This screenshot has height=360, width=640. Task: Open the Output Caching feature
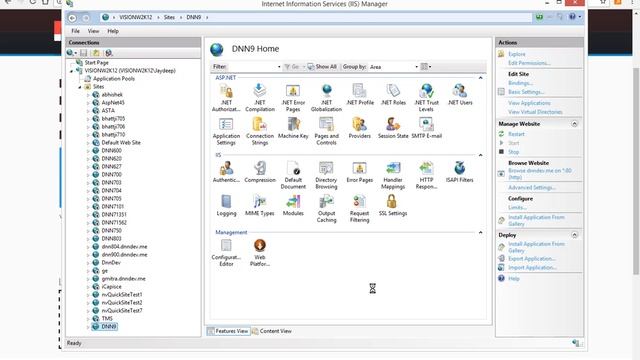pos(326,208)
